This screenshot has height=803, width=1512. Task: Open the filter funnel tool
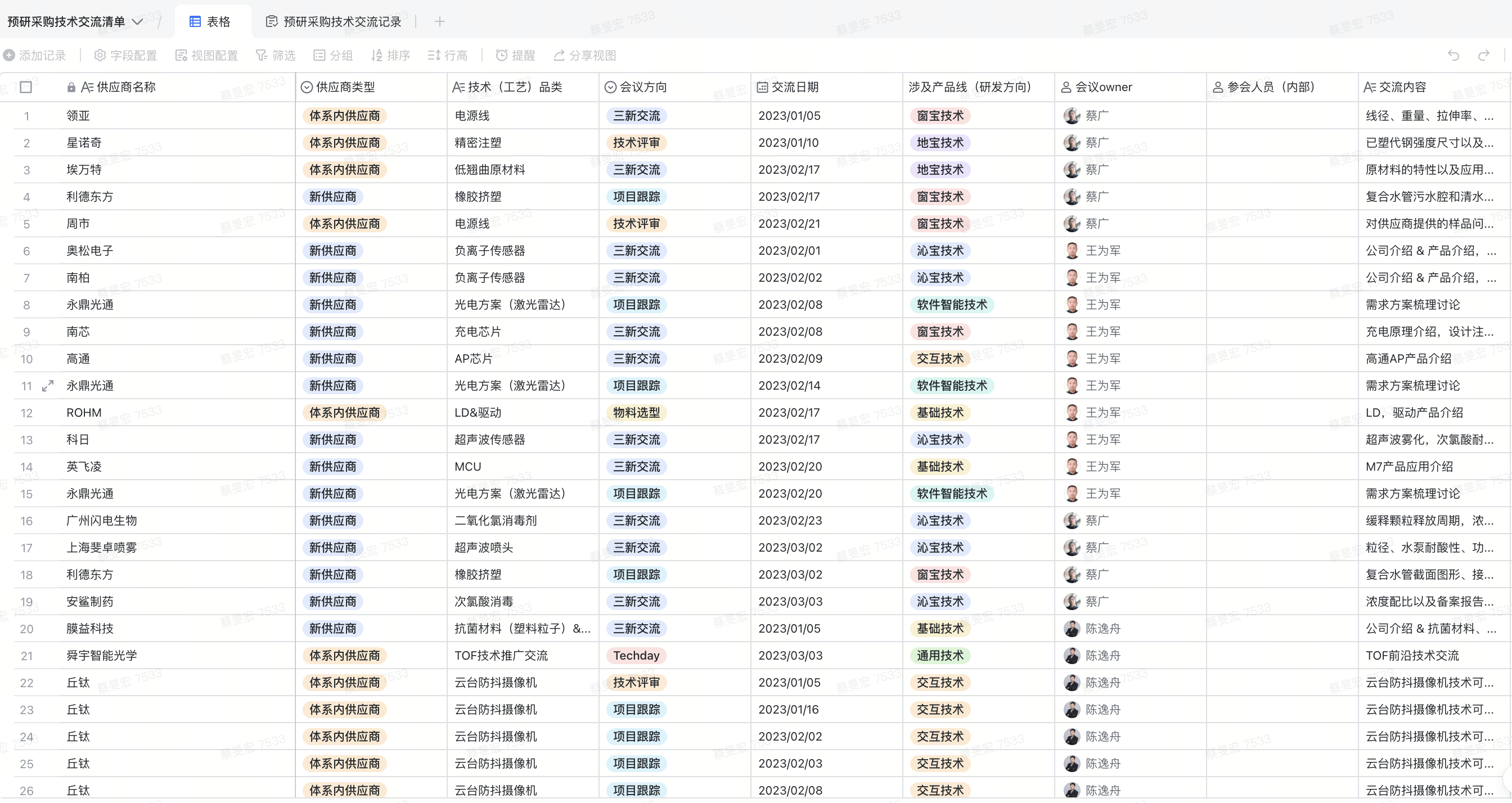point(262,55)
